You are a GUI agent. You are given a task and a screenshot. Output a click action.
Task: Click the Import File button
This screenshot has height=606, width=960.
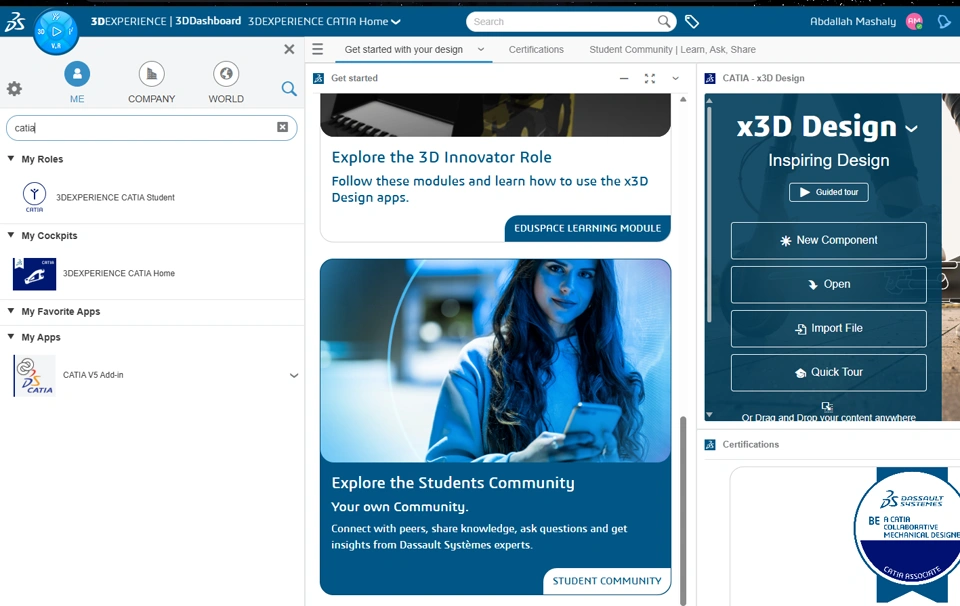(x=828, y=329)
